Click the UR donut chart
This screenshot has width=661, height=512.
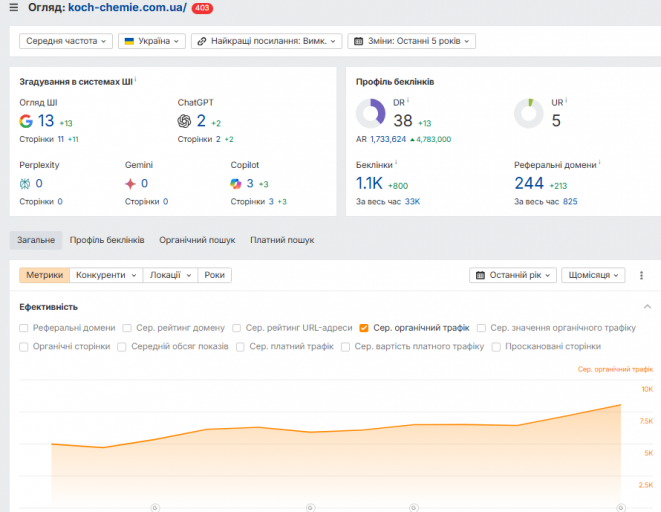click(529, 113)
